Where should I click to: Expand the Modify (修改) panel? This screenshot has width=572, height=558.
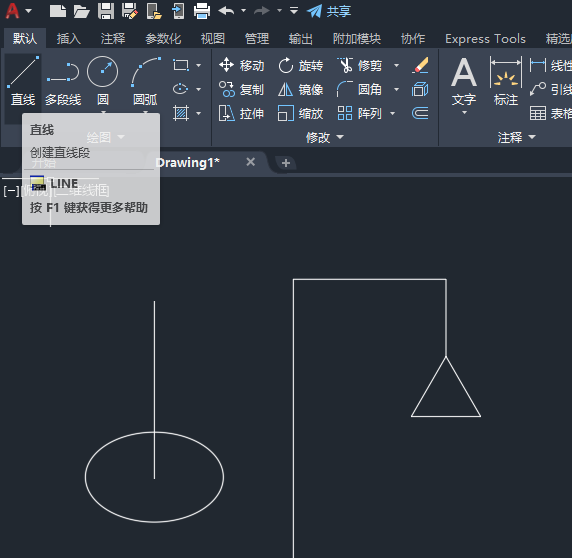(x=325, y=137)
